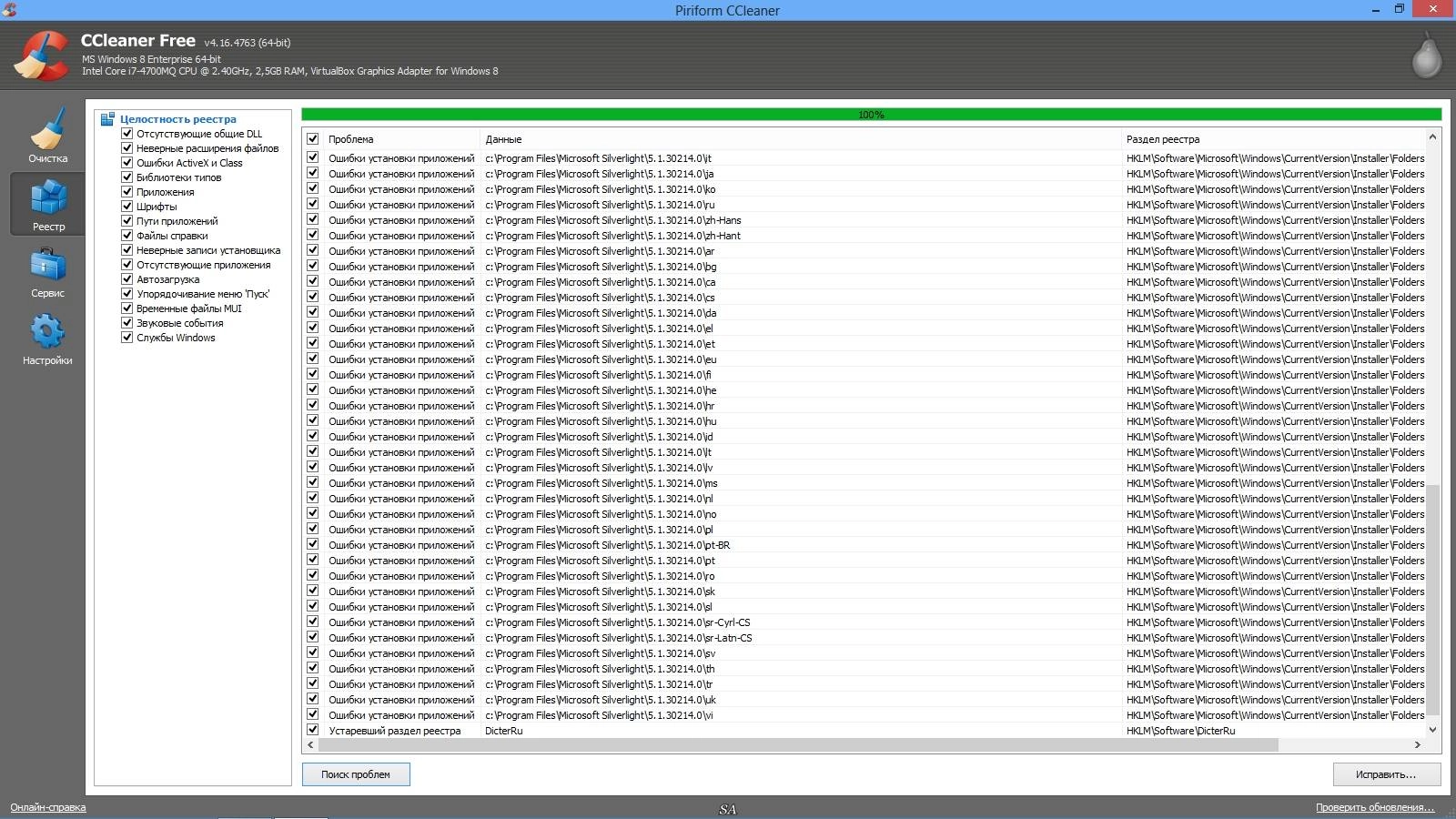The height and width of the screenshot is (819, 1456).
Task: Select the Silverlight \ru path entry
Action: click(x=600, y=205)
